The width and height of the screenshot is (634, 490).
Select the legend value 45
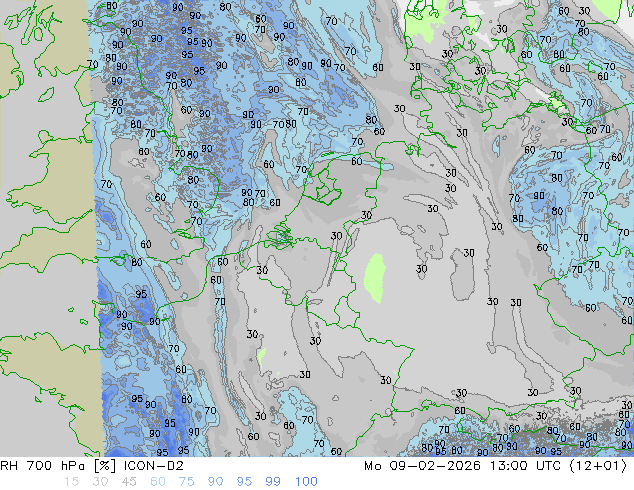(129, 482)
